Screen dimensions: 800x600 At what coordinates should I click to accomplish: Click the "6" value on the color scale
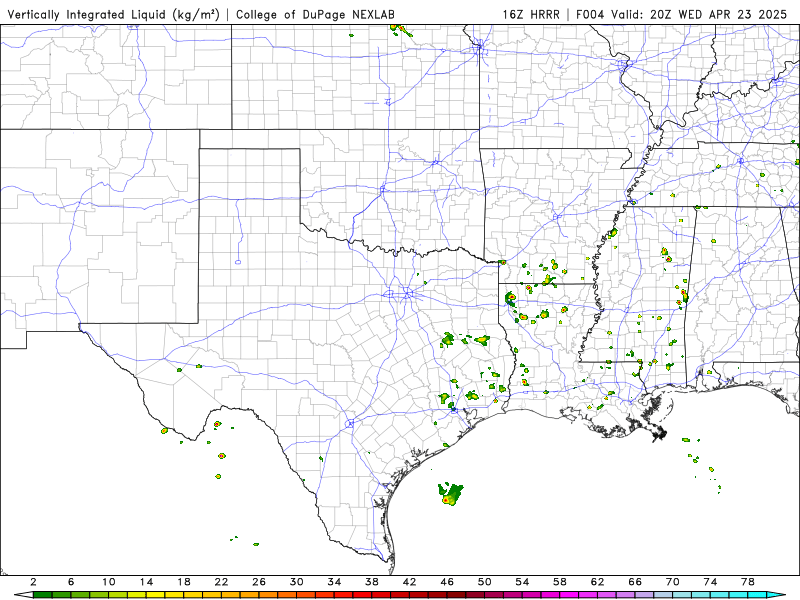point(71,582)
